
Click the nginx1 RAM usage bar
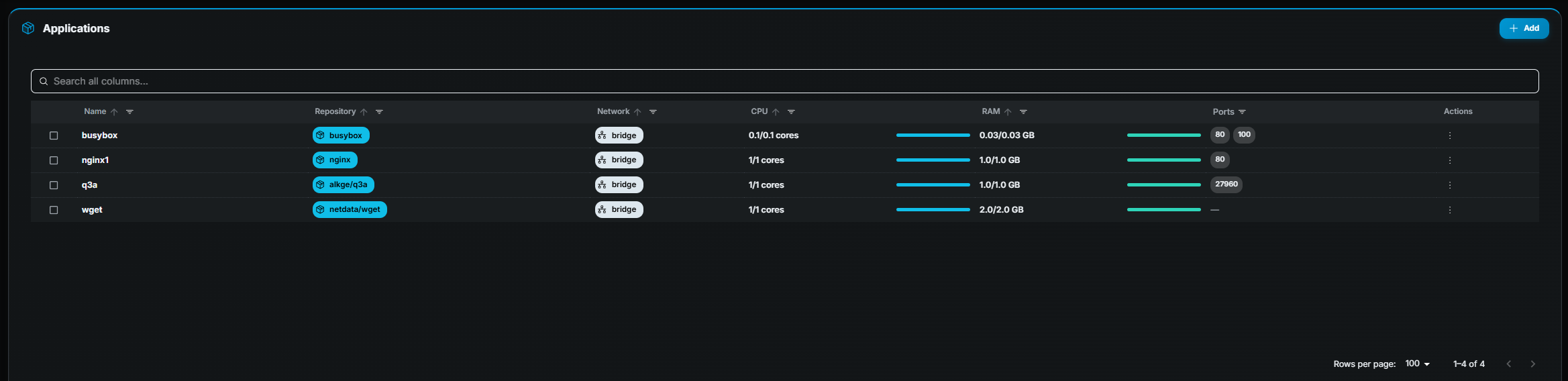tap(1163, 160)
